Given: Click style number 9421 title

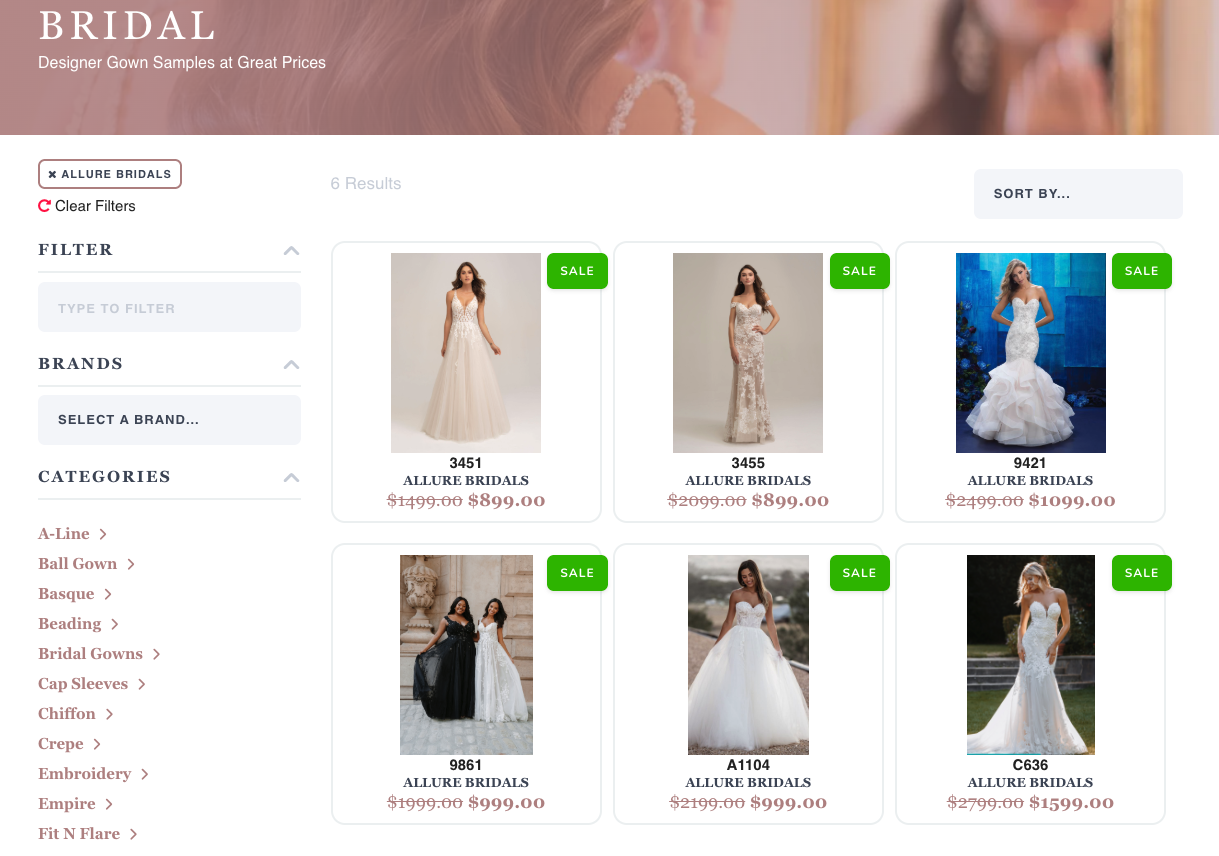Looking at the screenshot, I should [1031, 463].
